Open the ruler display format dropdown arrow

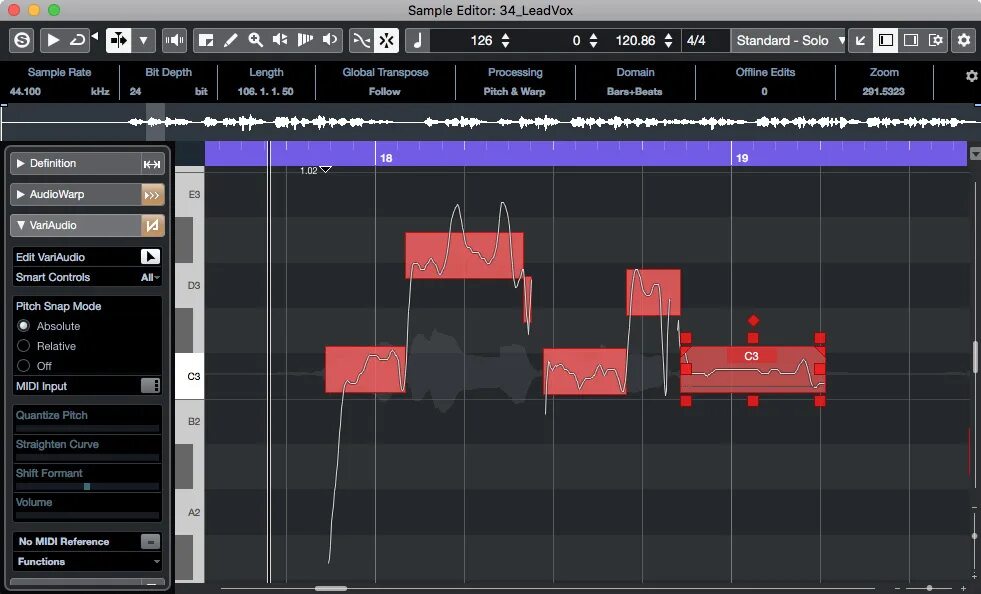[975, 153]
